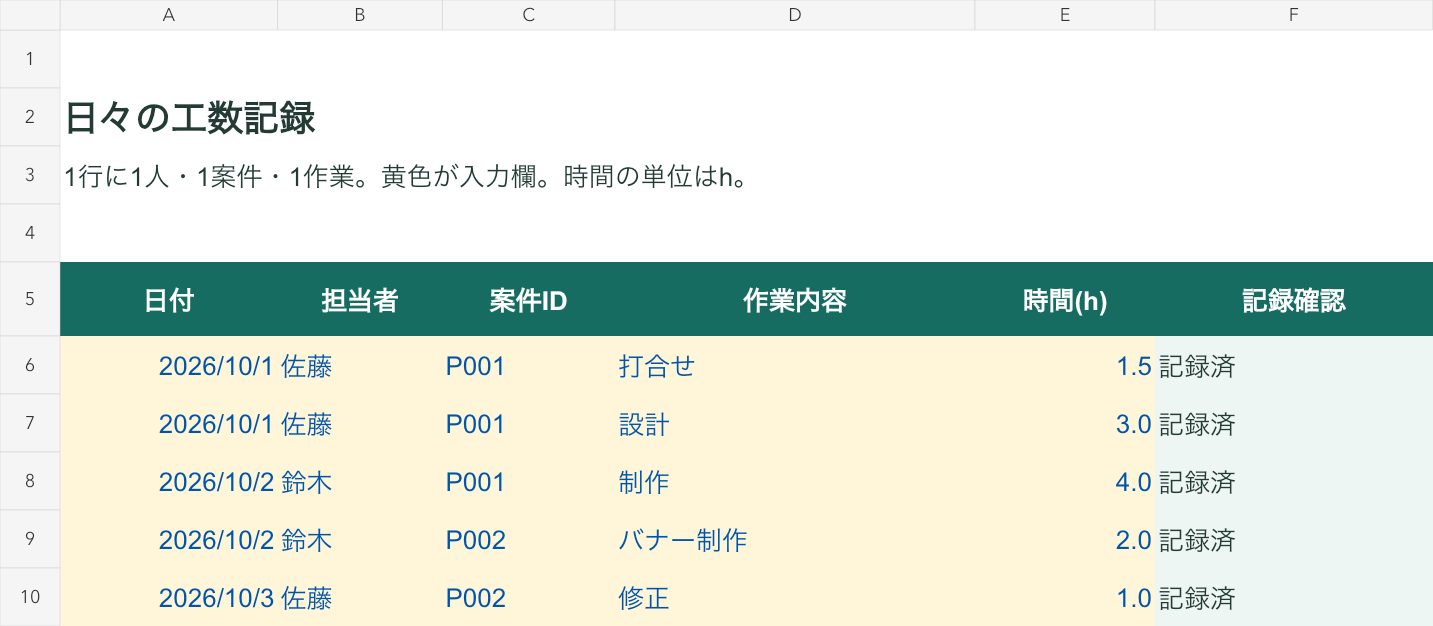This screenshot has width=1433, height=626.
Task: Click 記録済 in row 10
Action: point(1294,597)
